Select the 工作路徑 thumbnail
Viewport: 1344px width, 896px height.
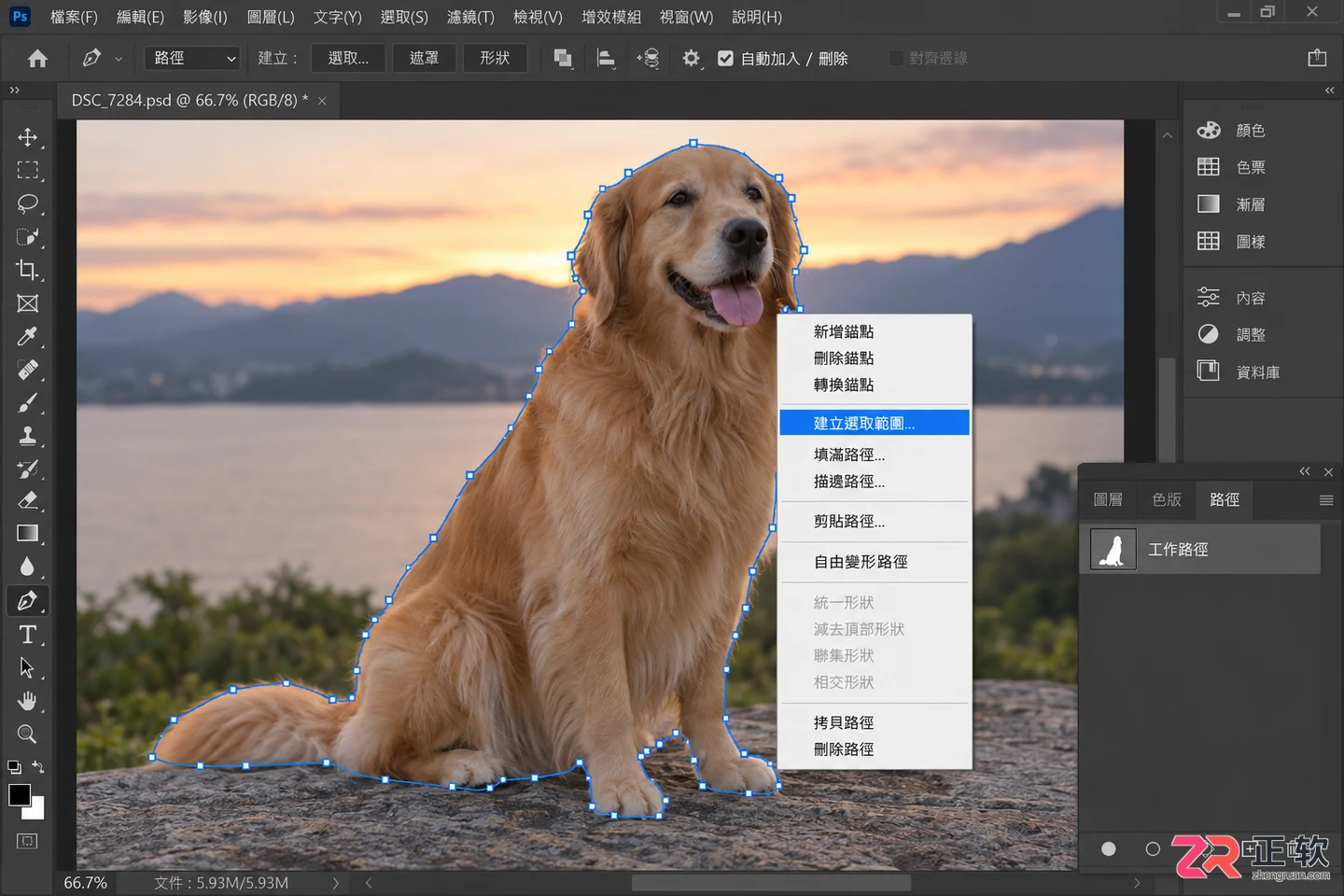(x=1113, y=550)
